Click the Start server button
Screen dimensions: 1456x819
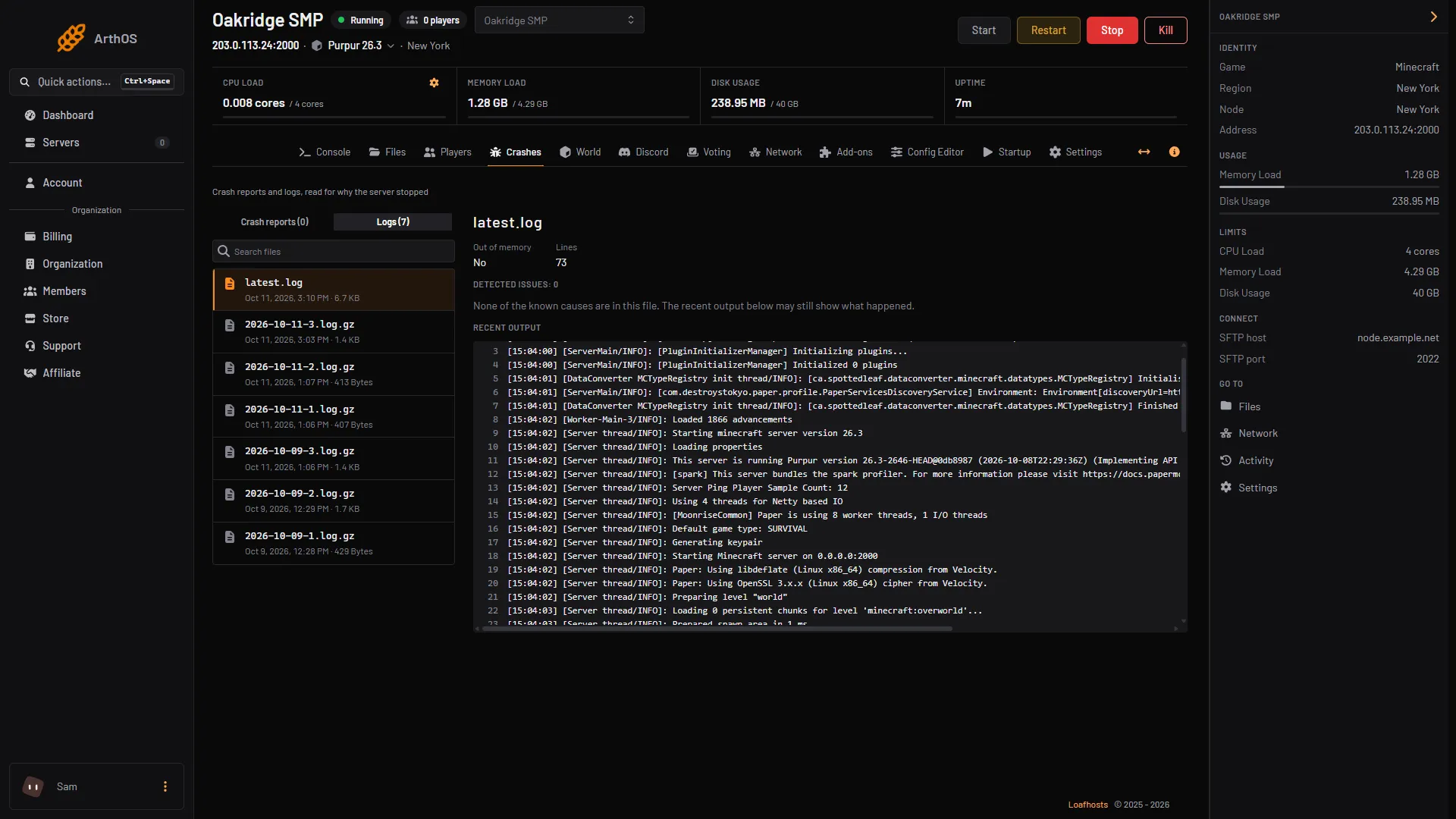pos(984,30)
